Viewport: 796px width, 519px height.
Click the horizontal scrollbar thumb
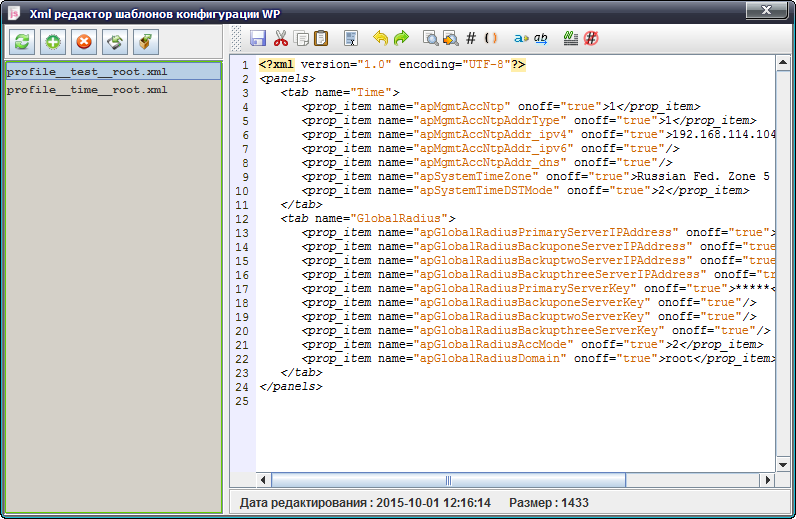pyautogui.click(x=448, y=480)
